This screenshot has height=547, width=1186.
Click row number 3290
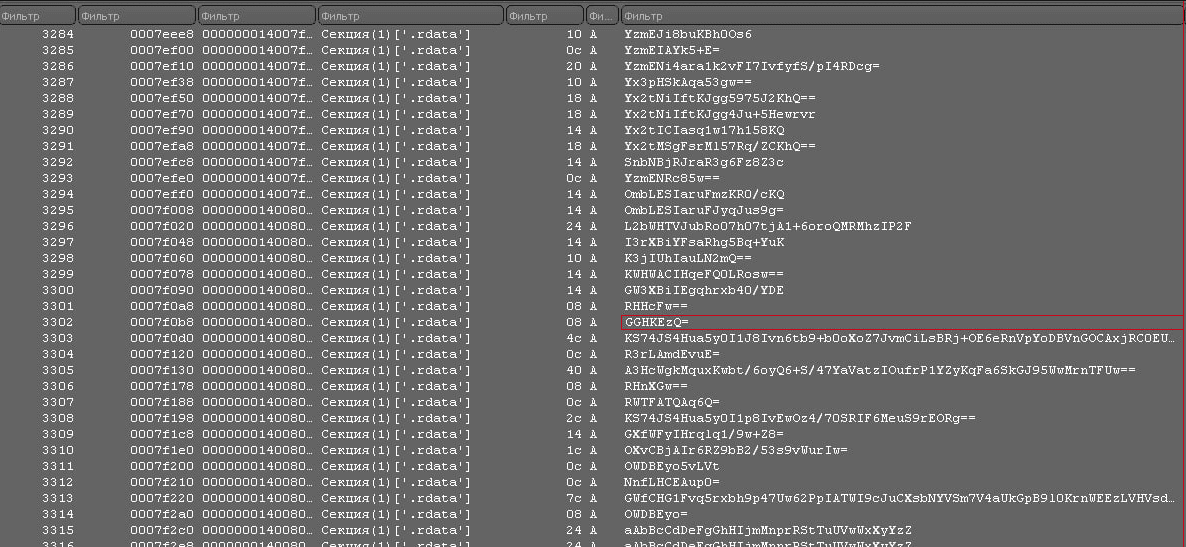(57, 130)
